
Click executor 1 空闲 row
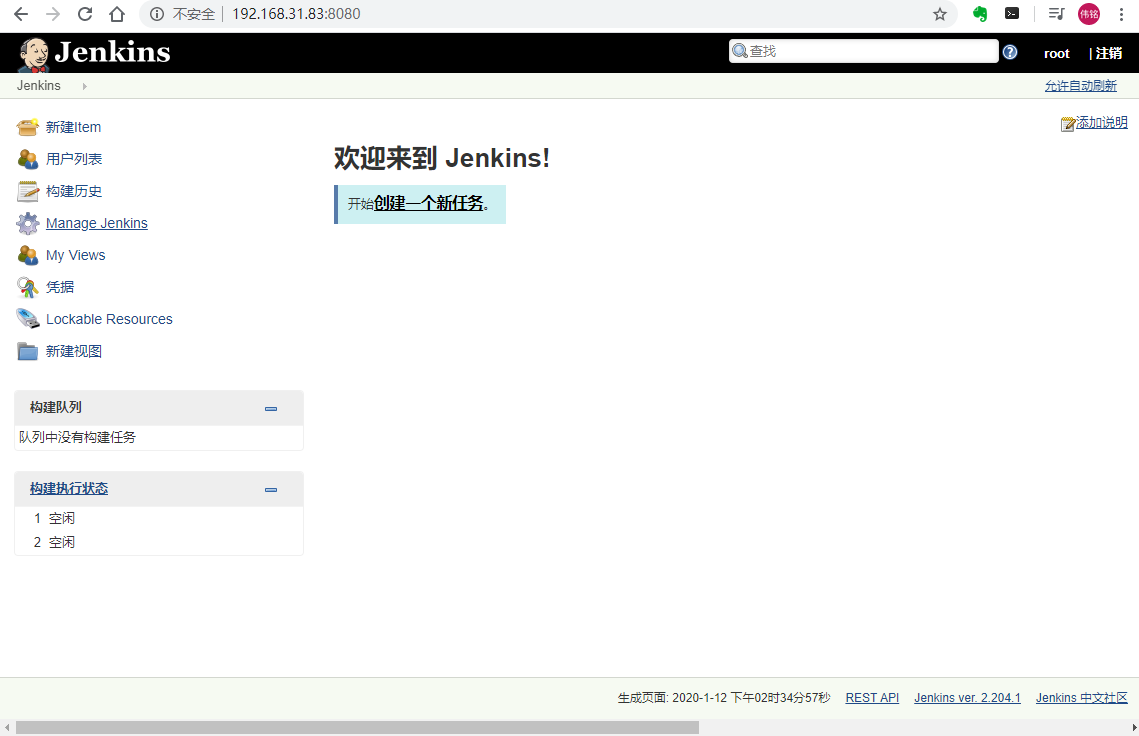(158, 518)
